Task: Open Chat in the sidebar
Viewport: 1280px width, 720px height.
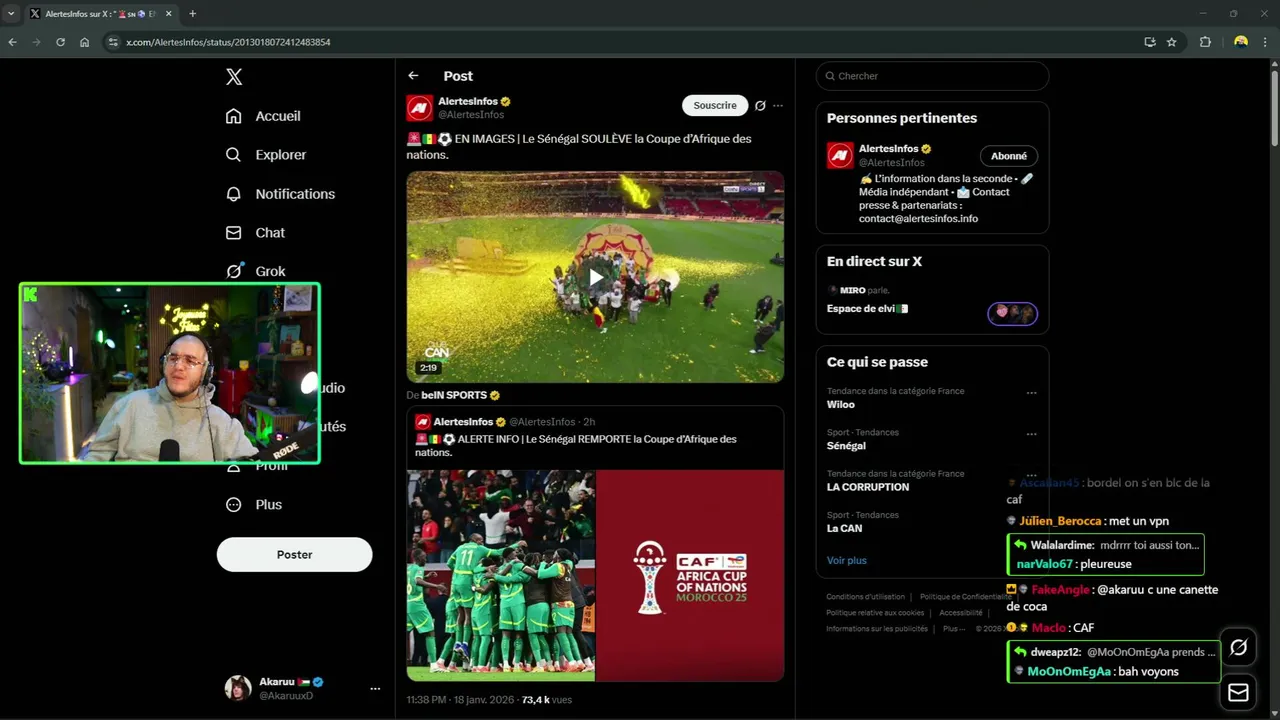Action: 255,233
